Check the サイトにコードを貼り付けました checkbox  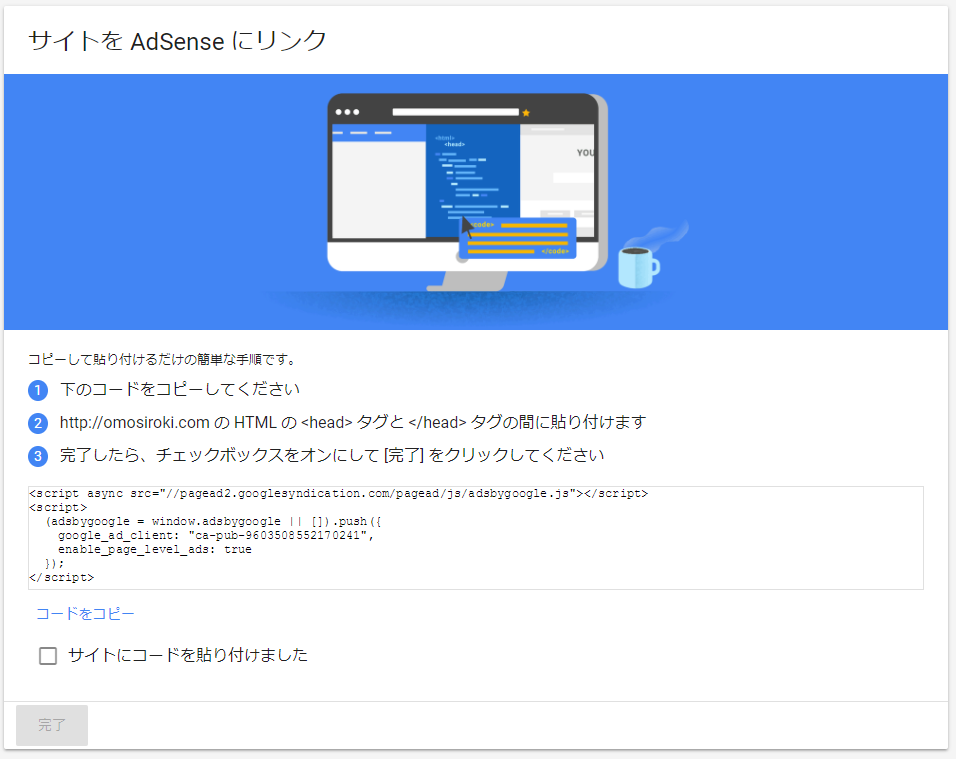click(48, 656)
